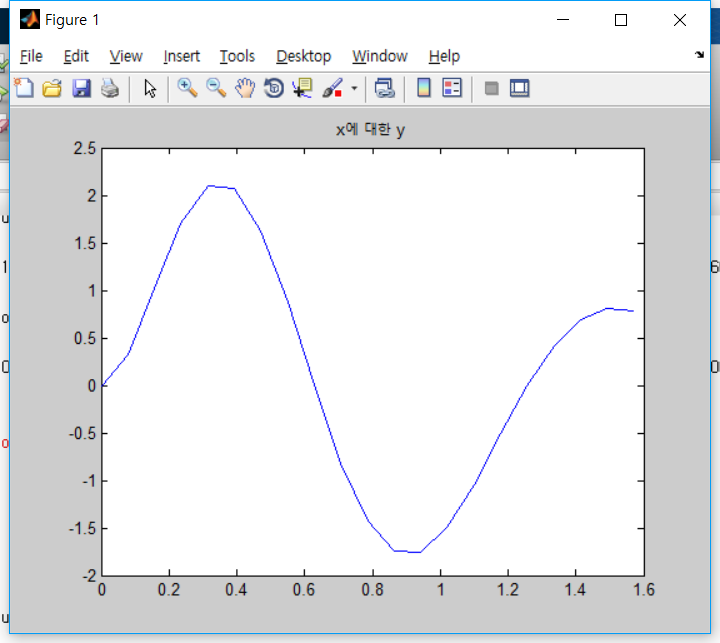Click x-axis tick label 0.8

pyautogui.click(x=372, y=590)
